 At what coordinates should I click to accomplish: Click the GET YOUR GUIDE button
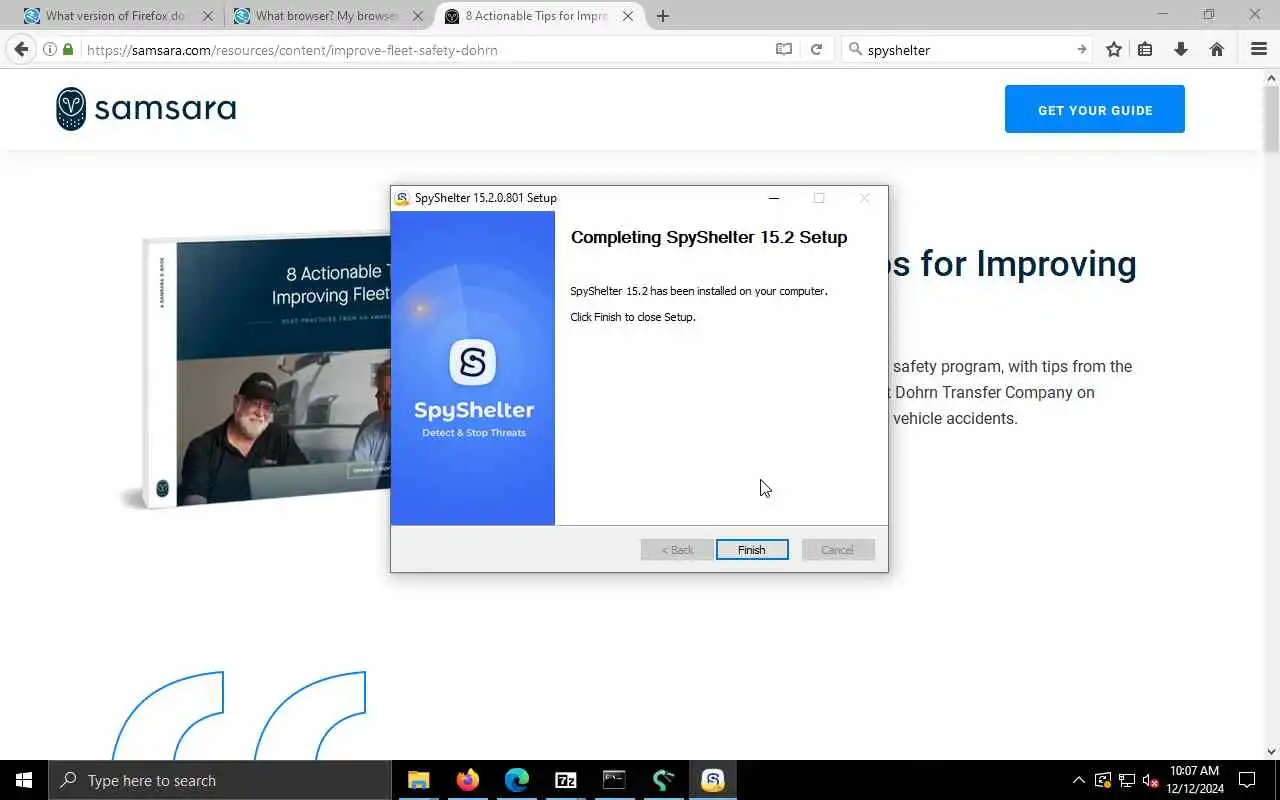point(1095,109)
